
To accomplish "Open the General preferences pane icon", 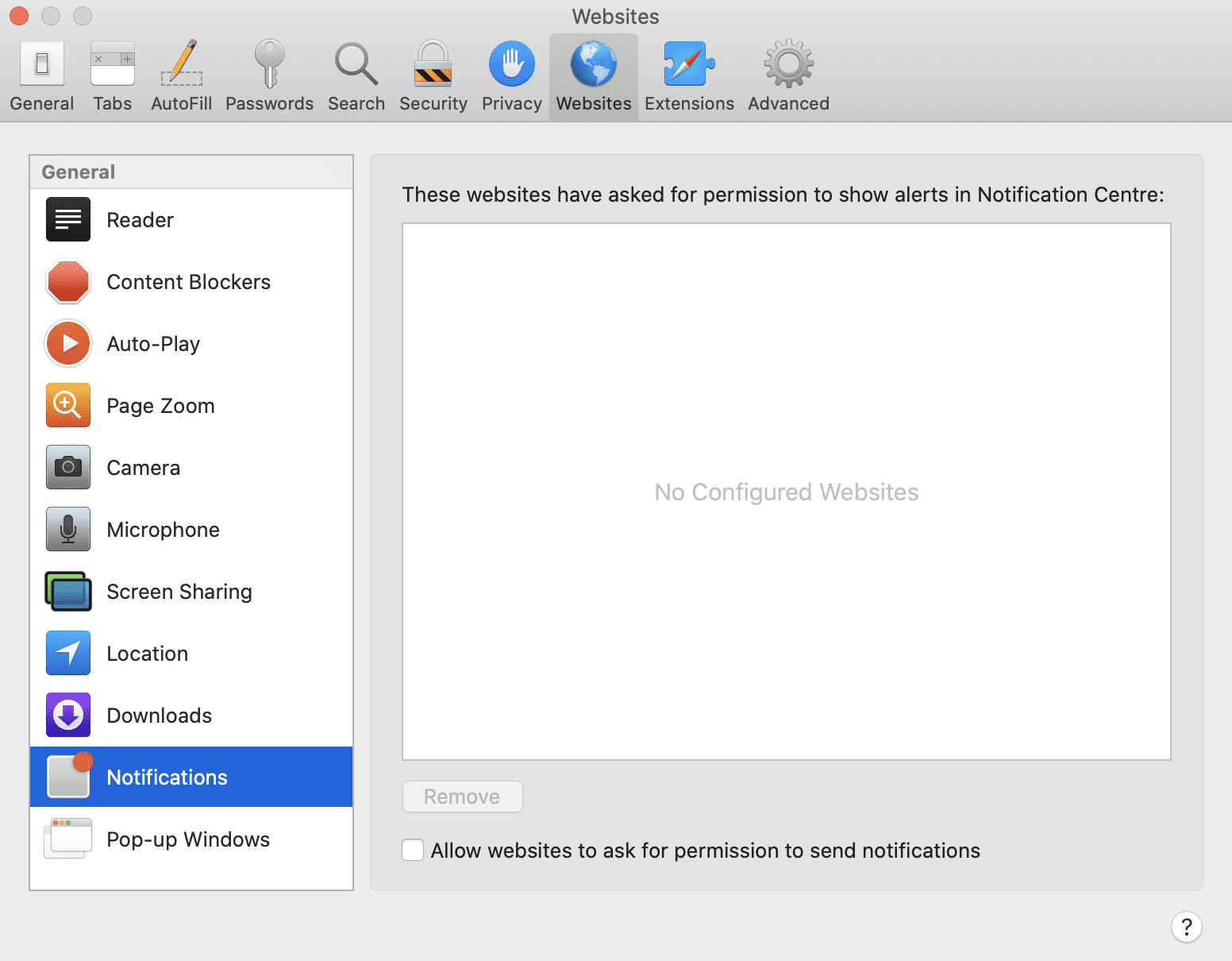I will pos(42,64).
